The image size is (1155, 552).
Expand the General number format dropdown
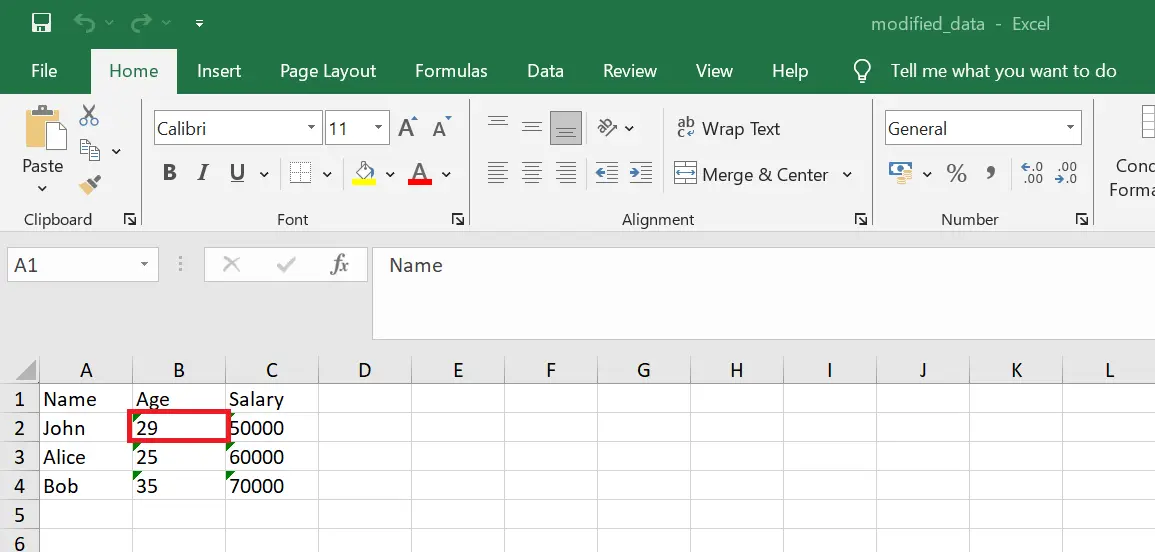(1071, 128)
